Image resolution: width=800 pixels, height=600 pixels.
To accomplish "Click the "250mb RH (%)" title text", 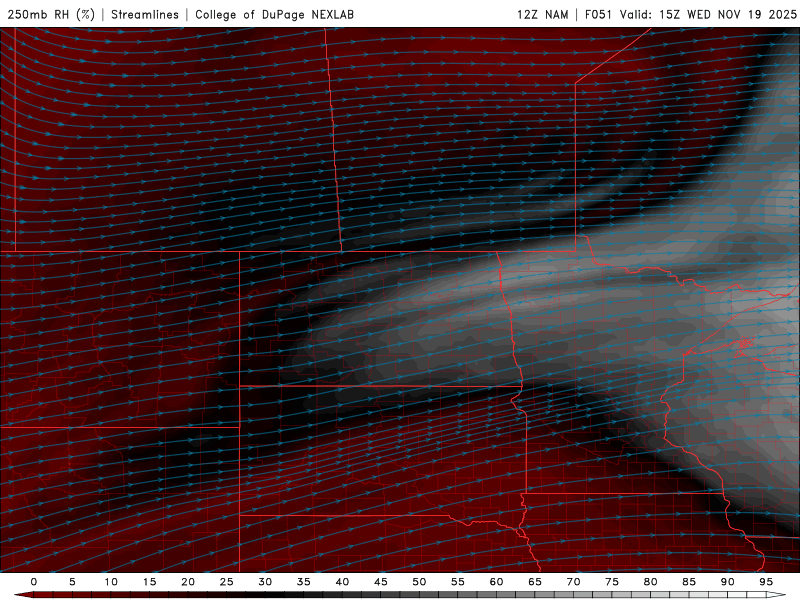I will click(x=51, y=14).
